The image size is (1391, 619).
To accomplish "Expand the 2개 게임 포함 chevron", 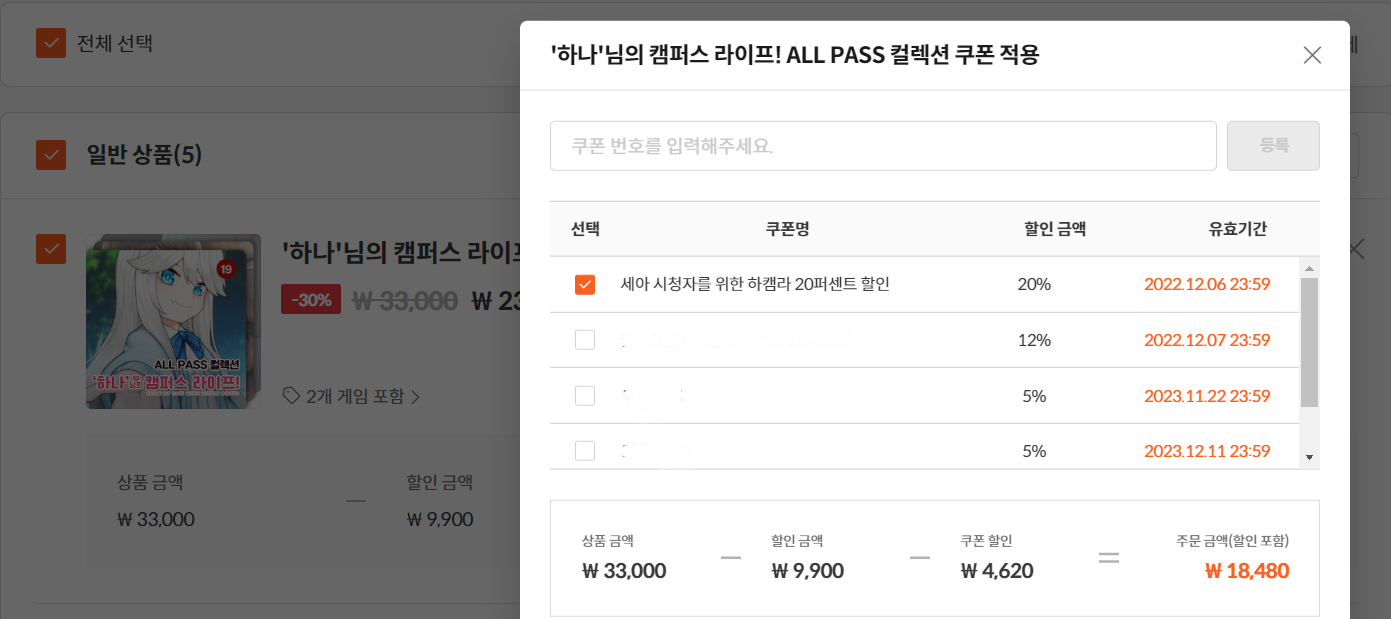I will (416, 397).
